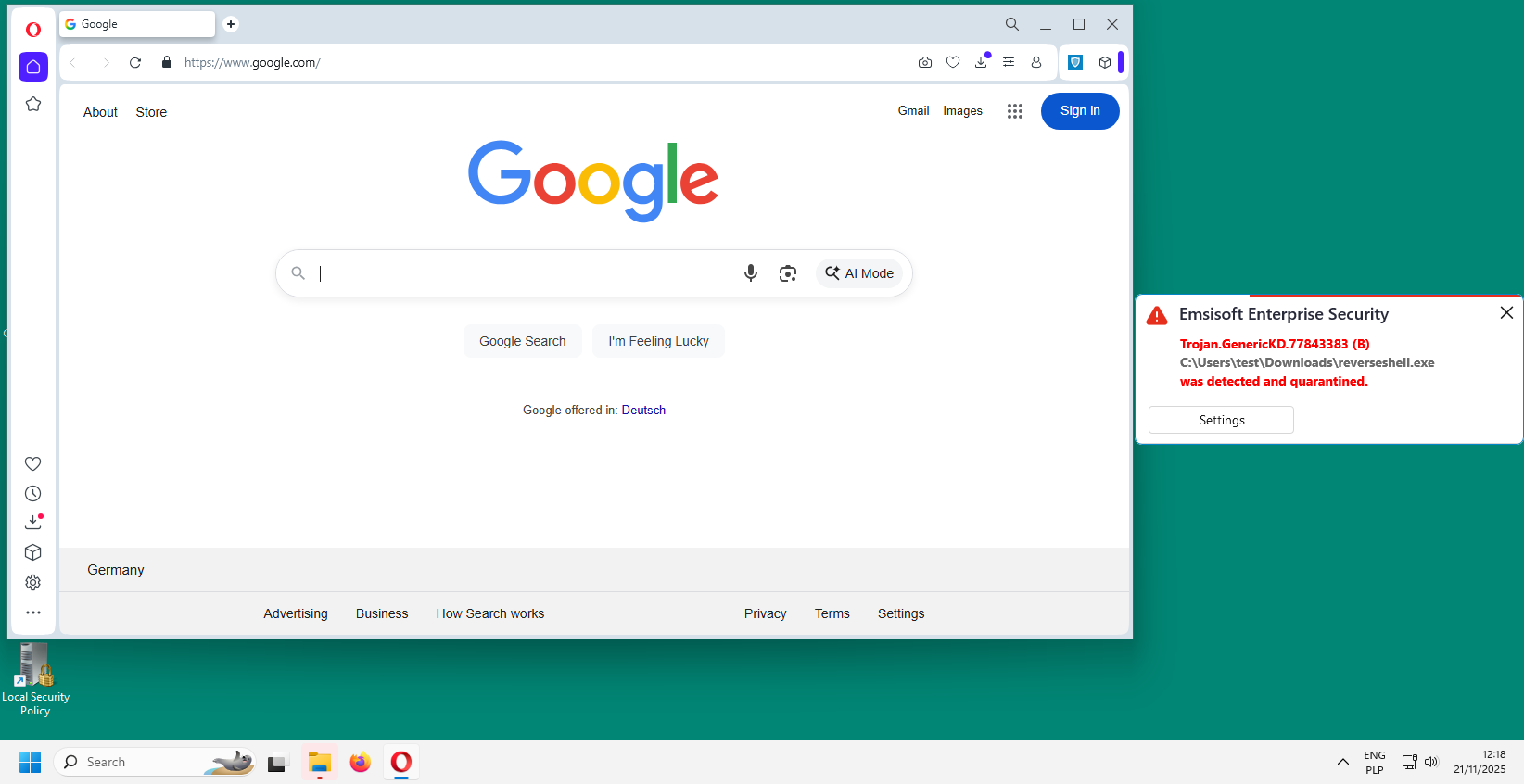Open the Google apps grid
Image resolution: width=1524 pixels, height=784 pixels.
coord(1015,111)
